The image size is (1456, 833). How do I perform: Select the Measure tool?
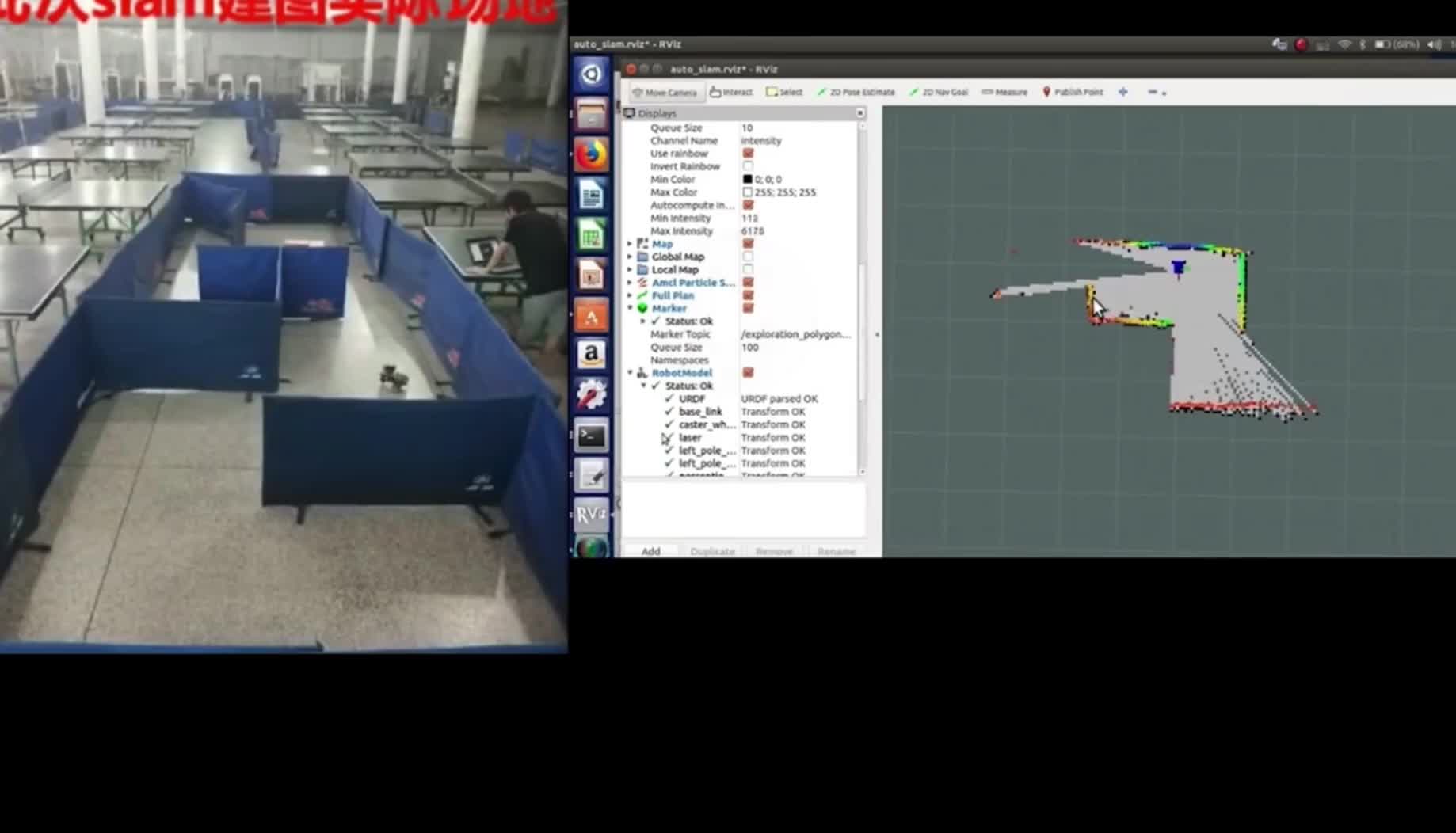pyautogui.click(x=1004, y=93)
